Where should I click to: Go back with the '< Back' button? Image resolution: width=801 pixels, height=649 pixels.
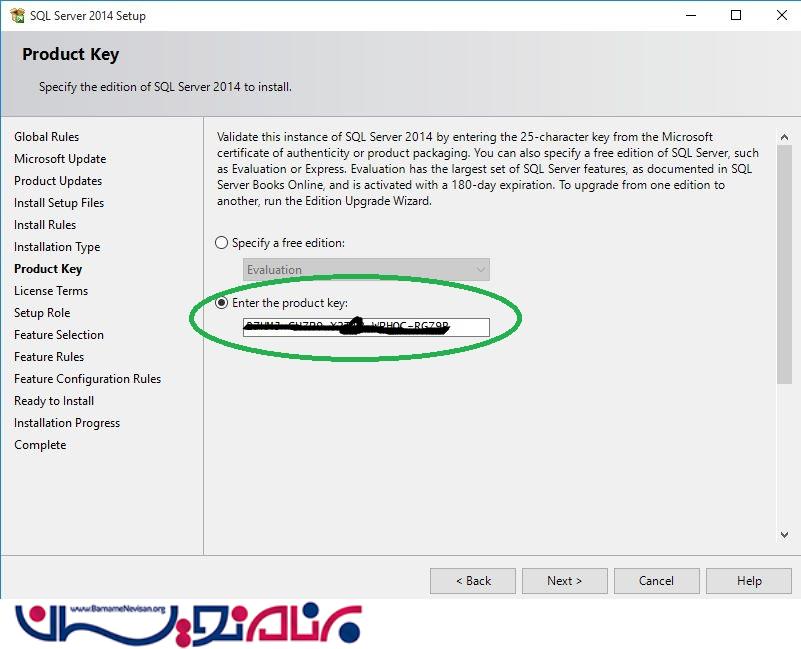pyautogui.click(x=473, y=581)
